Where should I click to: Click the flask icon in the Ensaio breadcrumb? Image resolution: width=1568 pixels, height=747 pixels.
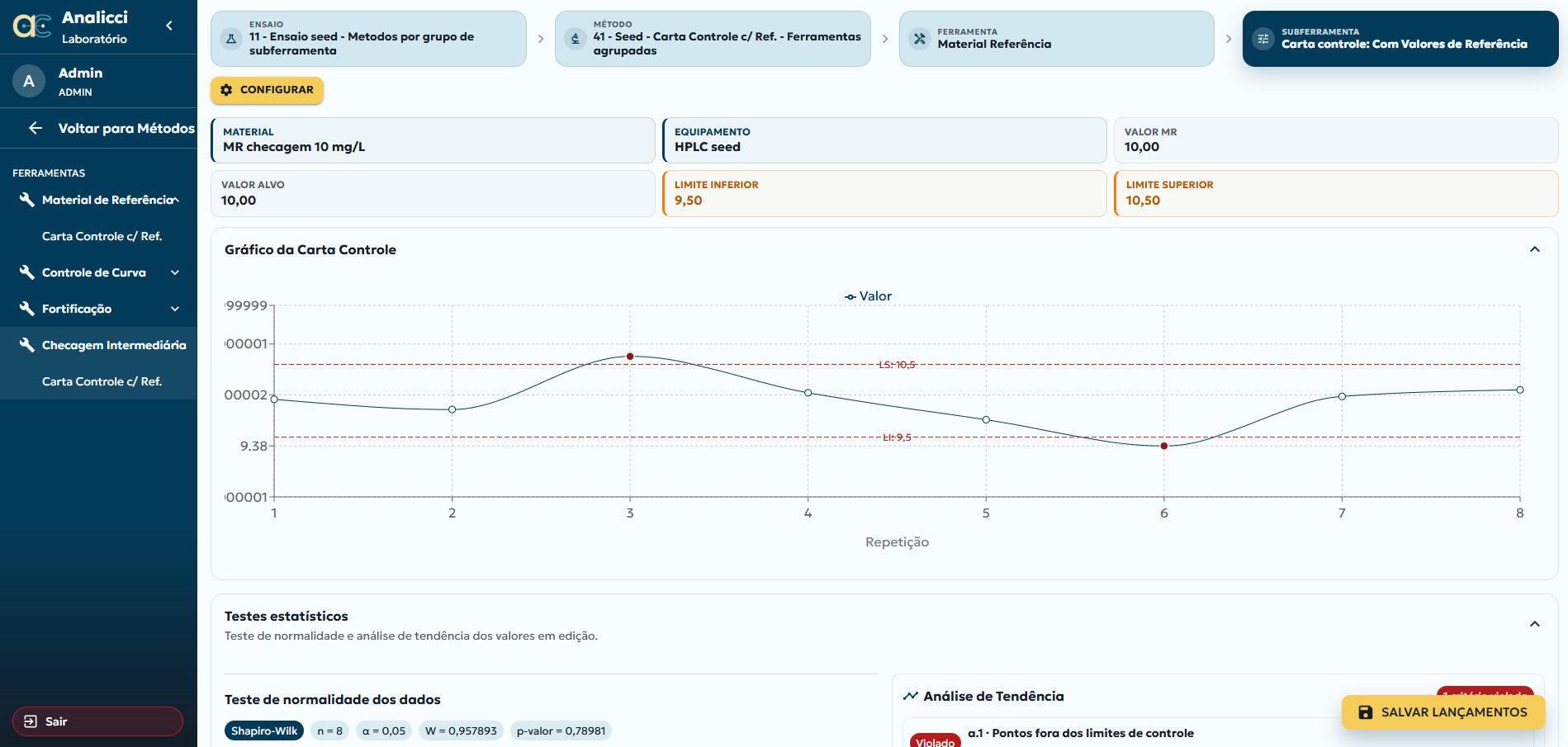pyautogui.click(x=231, y=38)
